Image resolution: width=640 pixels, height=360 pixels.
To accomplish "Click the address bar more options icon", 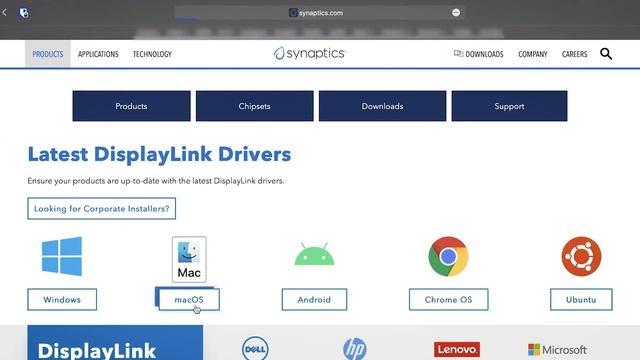I will point(456,13).
